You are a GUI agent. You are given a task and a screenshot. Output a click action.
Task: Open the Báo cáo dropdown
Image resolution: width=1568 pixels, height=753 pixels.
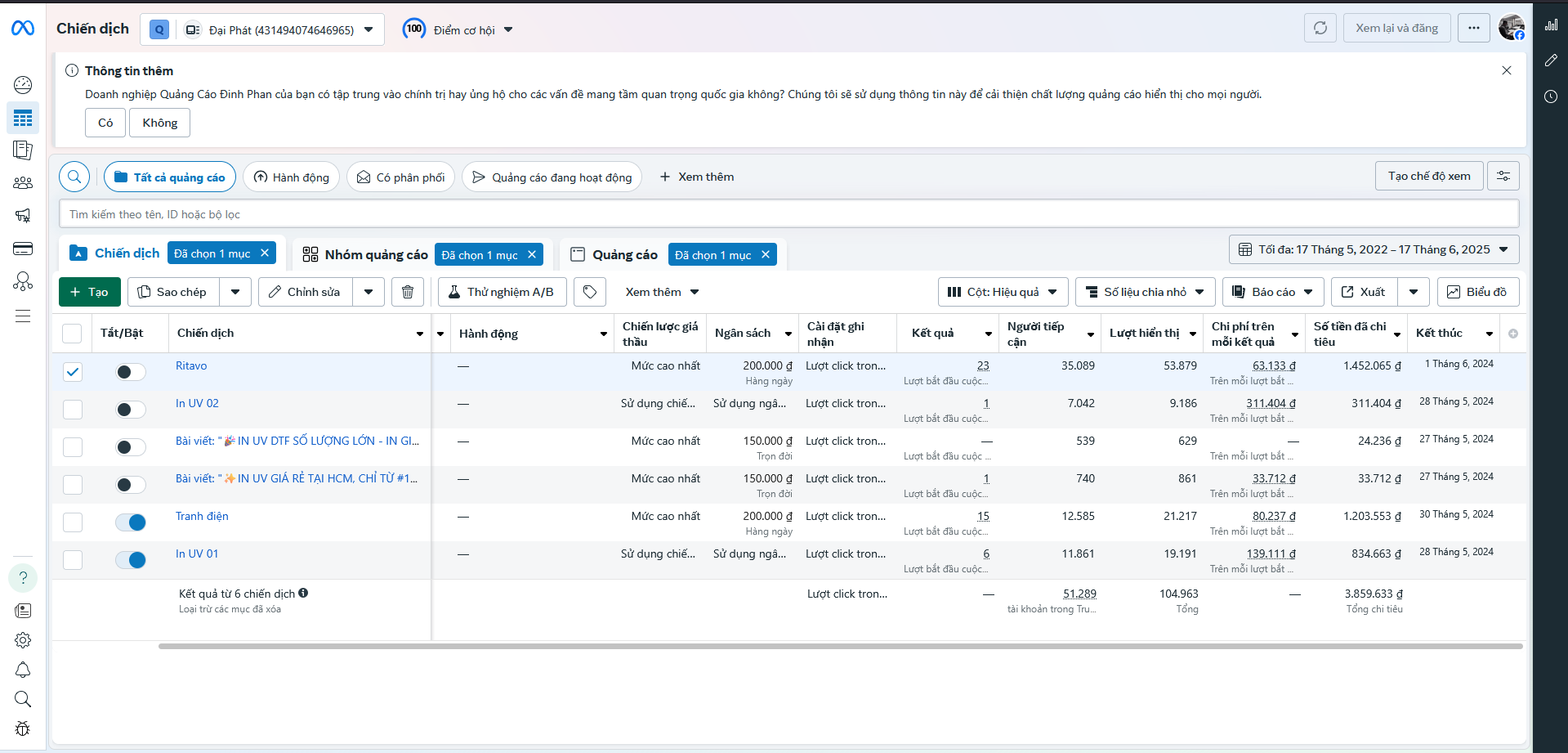(x=1274, y=292)
